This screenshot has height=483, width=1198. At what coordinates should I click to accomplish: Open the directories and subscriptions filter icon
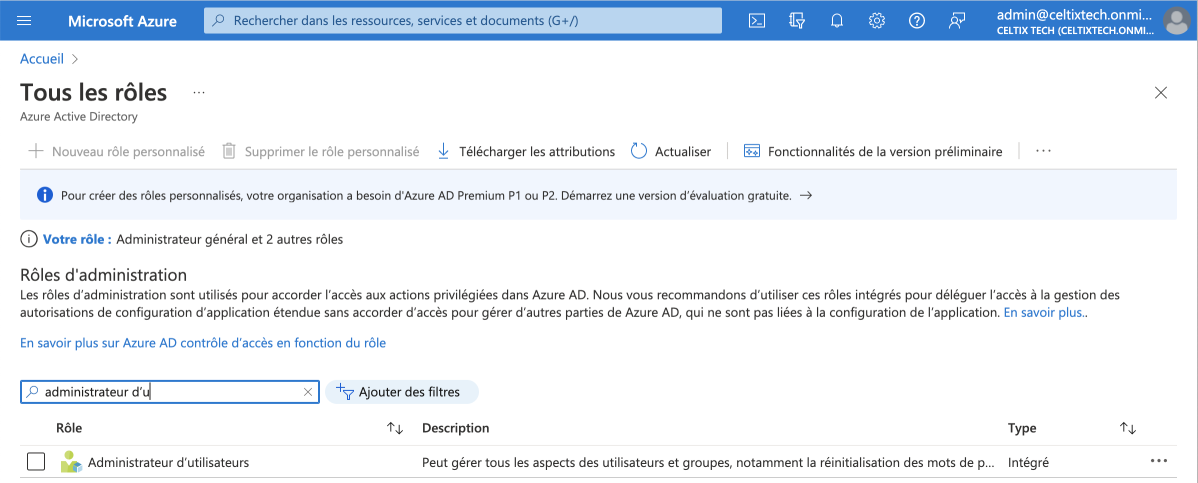coord(797,21)
